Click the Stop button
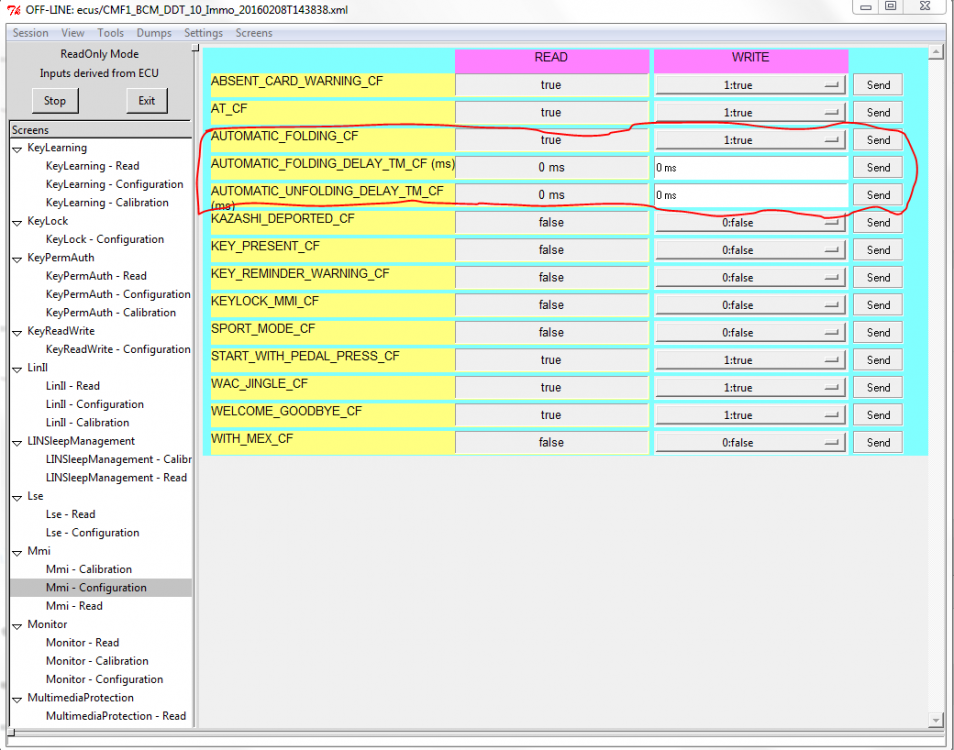The width and height of the screenshot is (954, 750). (x=55, y=101)
